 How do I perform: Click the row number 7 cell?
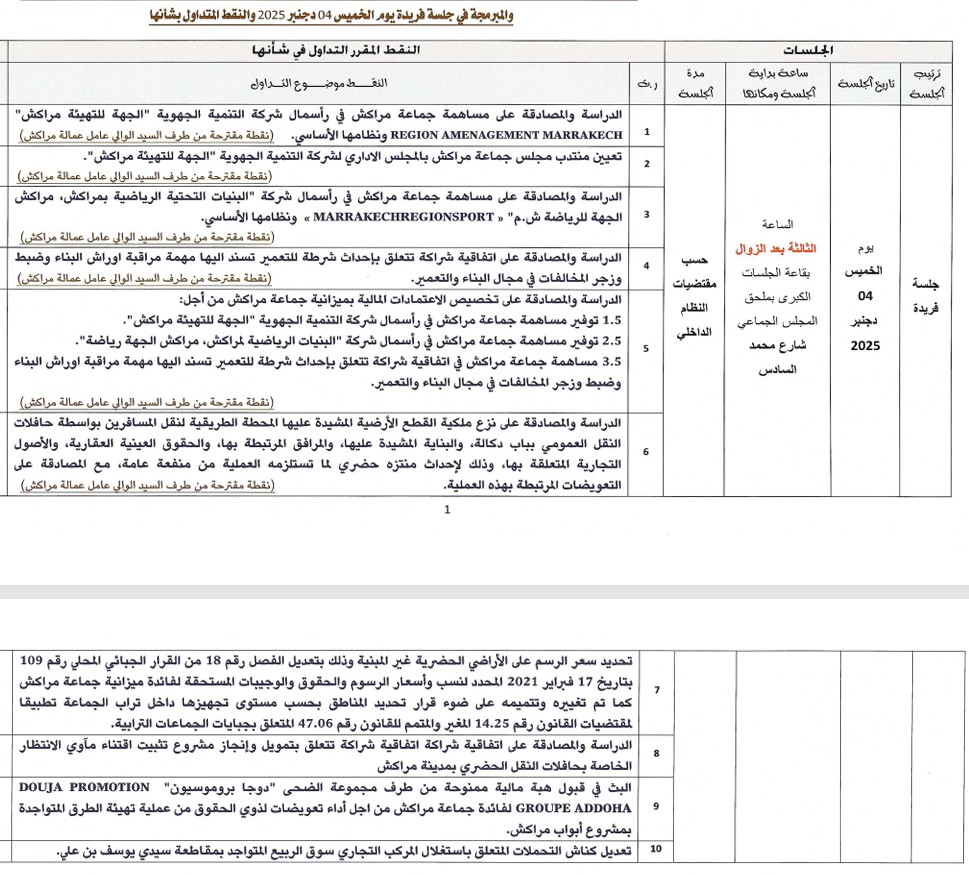(x=656, y=691)
